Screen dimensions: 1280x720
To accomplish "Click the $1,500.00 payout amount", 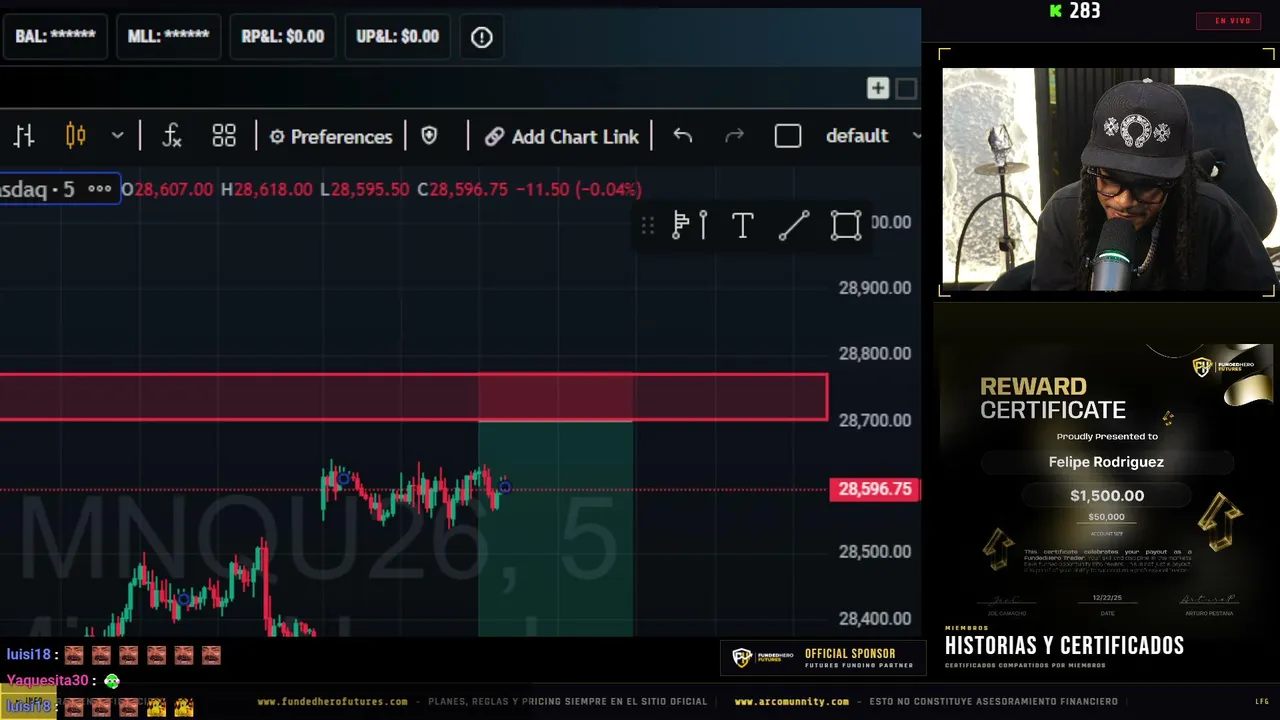I will click(x=1107, y=496).
